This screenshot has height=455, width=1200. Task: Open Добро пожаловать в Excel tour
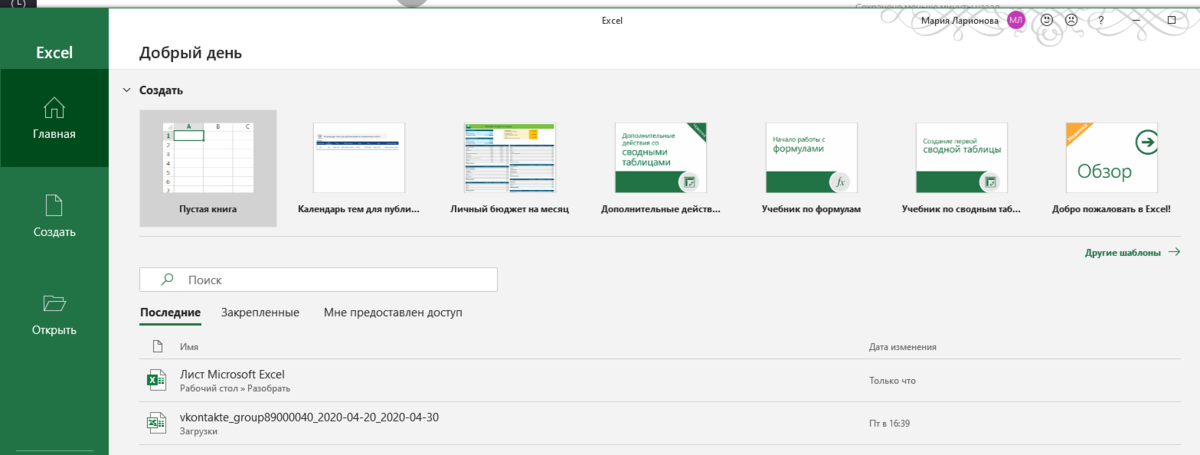(1111, 168)
